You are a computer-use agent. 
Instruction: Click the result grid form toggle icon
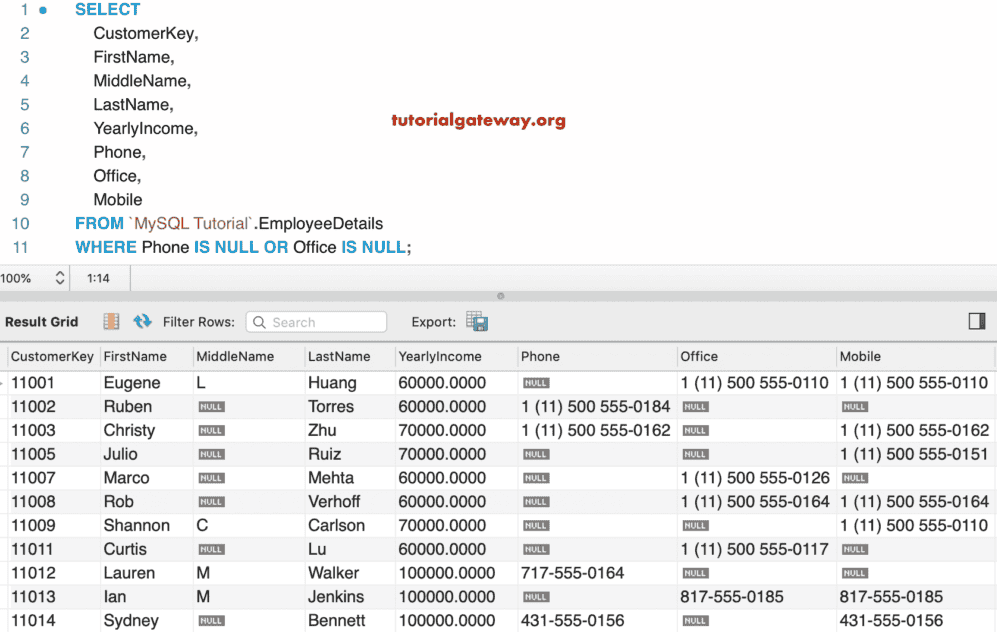pos(111,322)
